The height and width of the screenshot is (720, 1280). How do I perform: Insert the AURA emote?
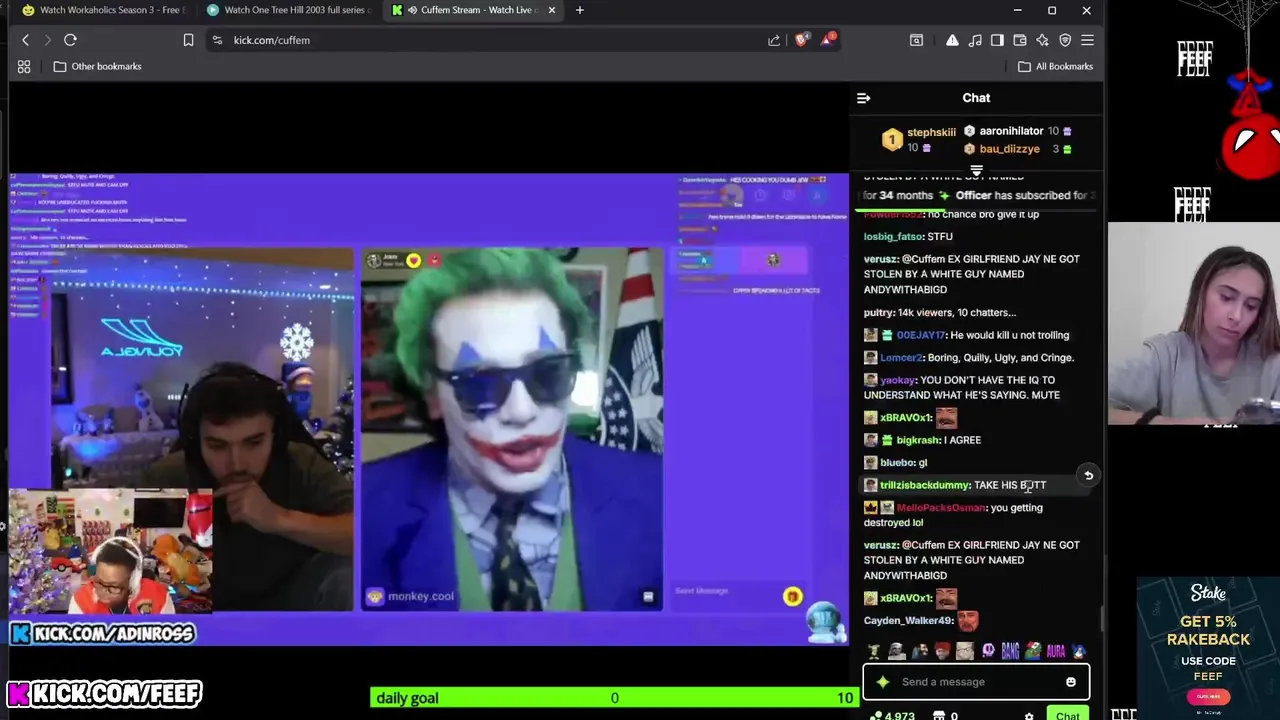[1056, 652]
